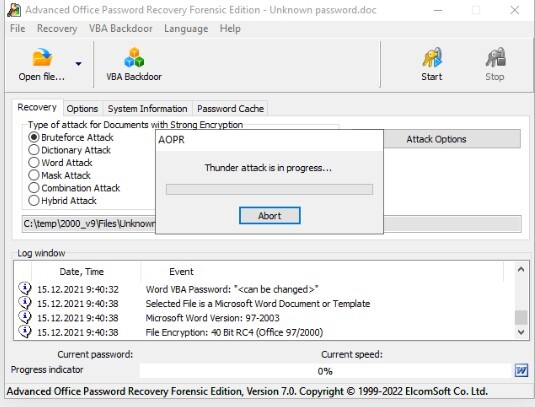Click the version copyright status bar text
Image resolution: width=535 pixels, height=407 pixels.
tap(247, 391)
